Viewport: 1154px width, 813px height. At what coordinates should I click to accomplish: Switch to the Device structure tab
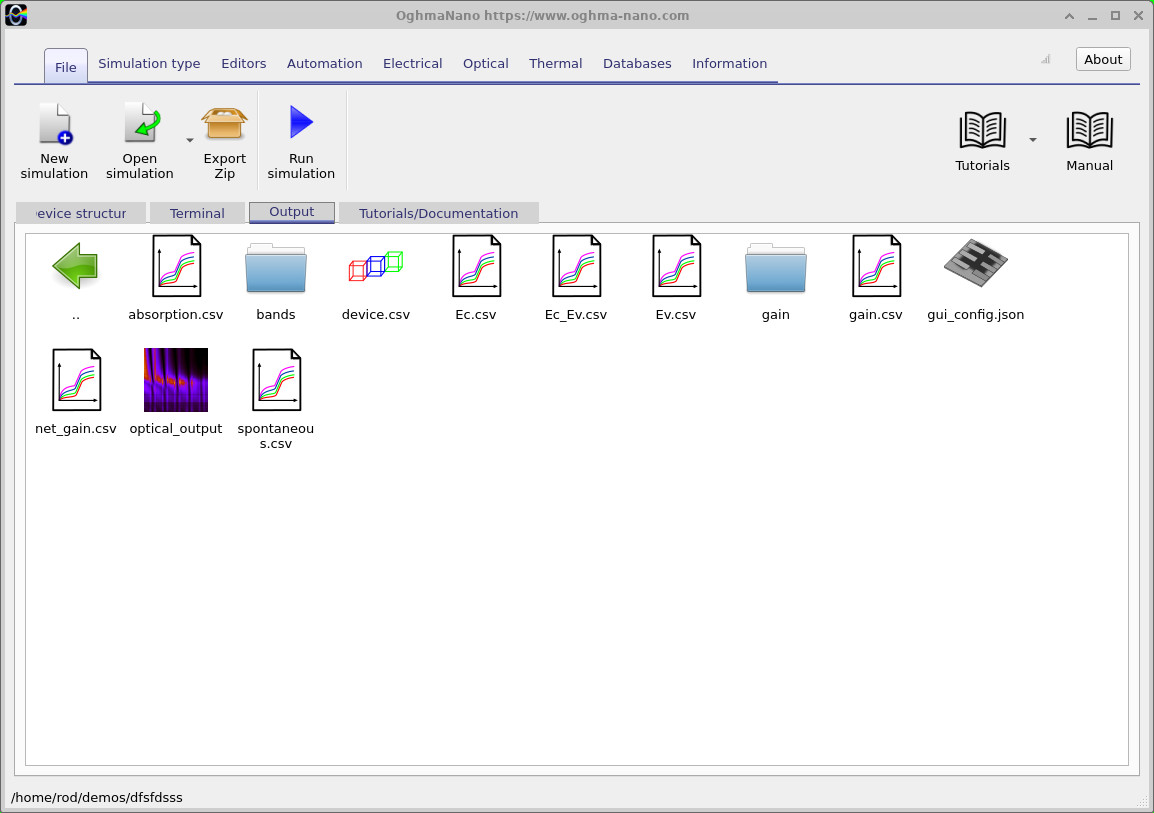click(x=81, y=213)
